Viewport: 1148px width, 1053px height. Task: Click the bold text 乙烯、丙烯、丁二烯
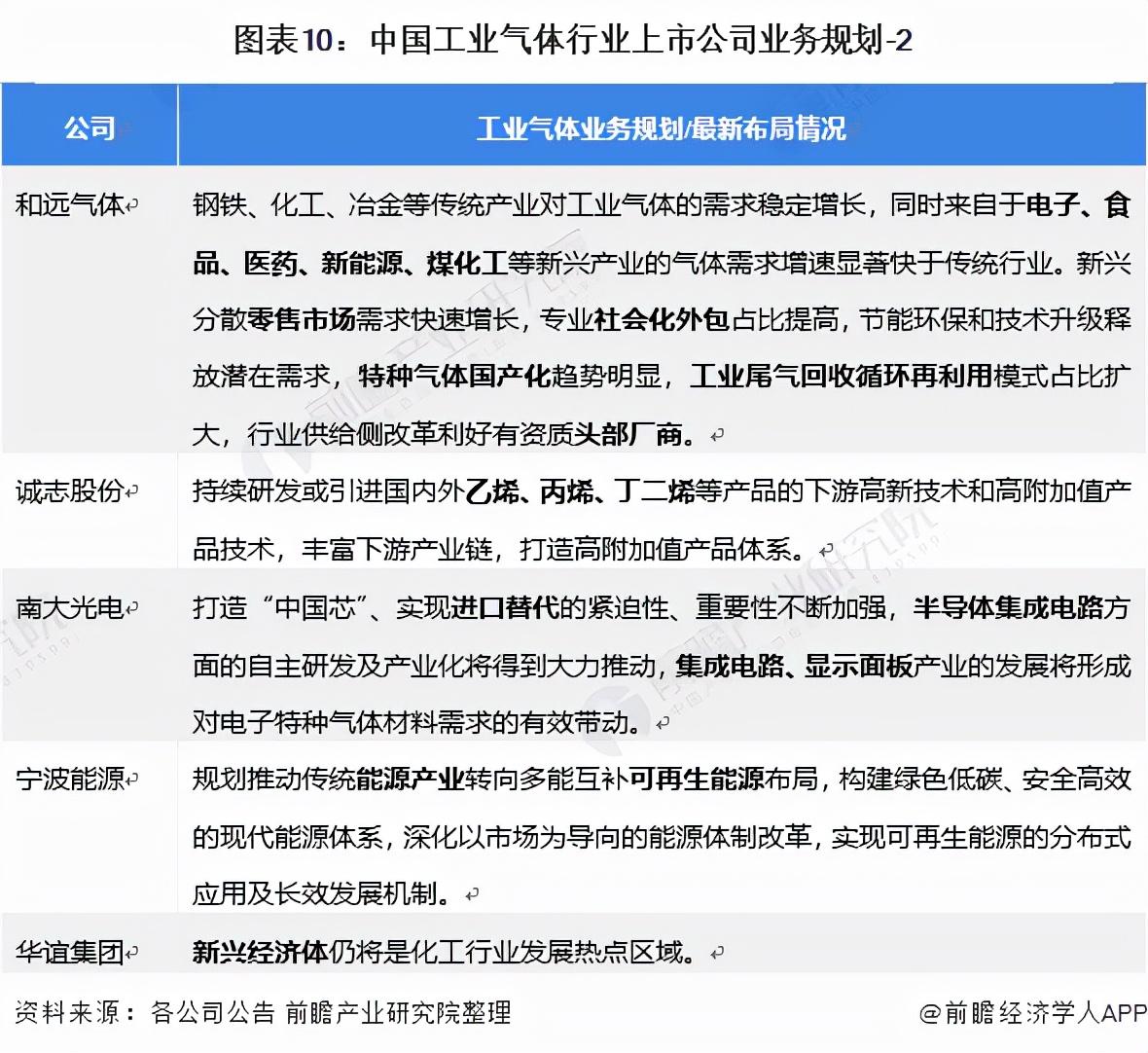point(580,491)
